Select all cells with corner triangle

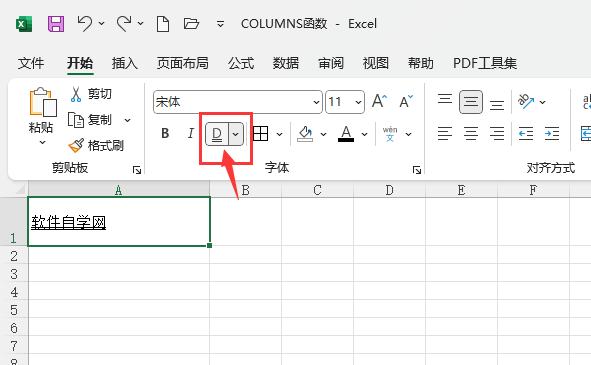click(x=20, y=189)
